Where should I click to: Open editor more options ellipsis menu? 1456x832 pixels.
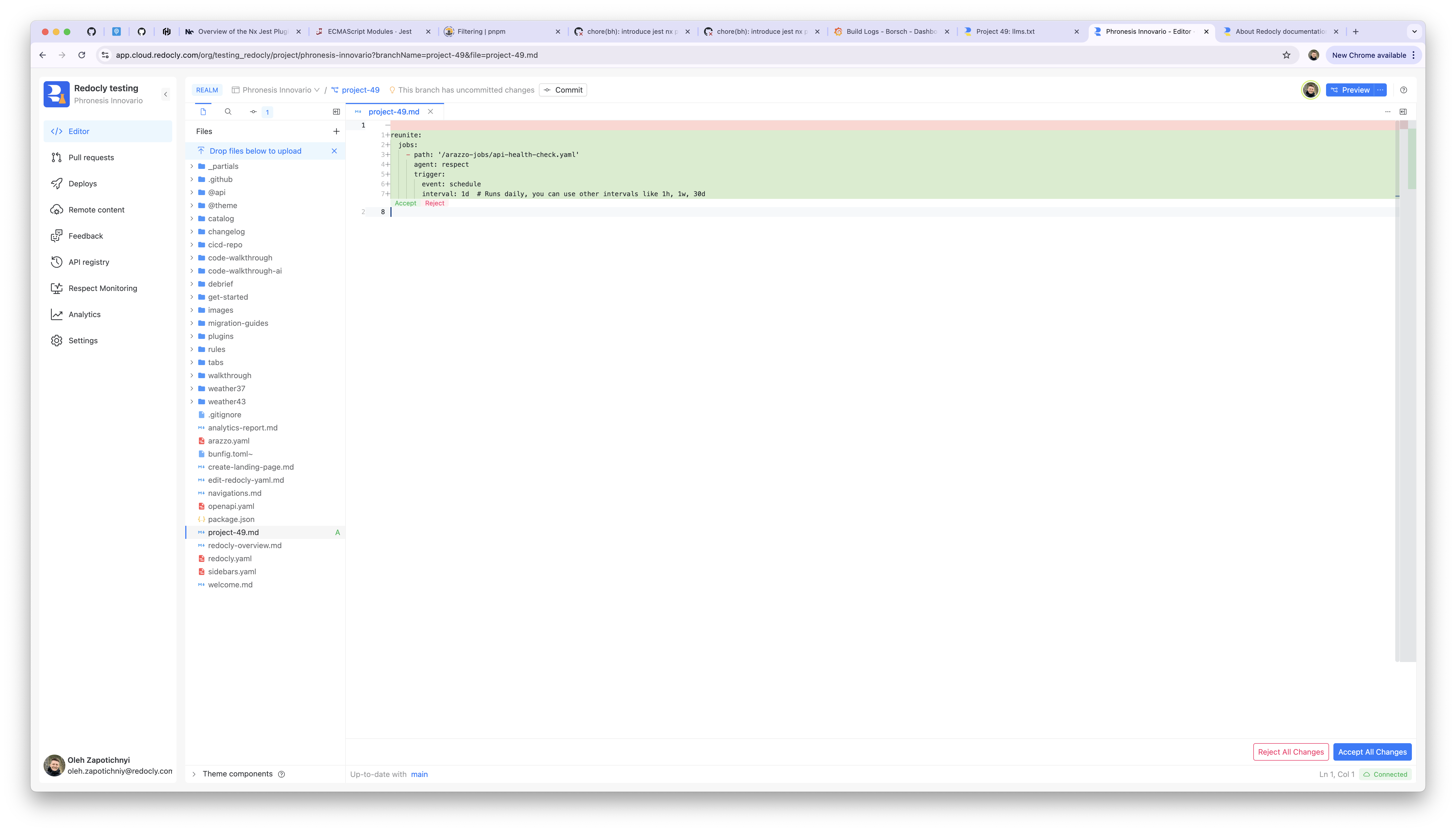click(1387, 112)
